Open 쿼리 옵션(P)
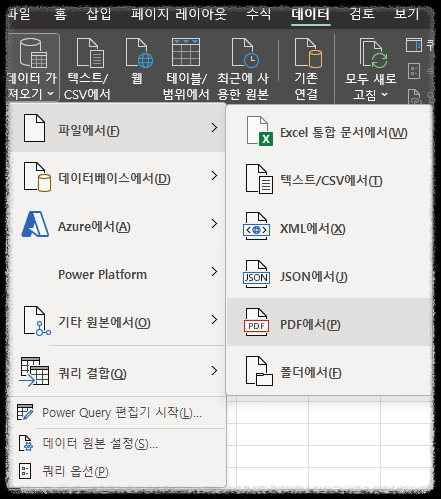The width and height of the screenshot is (441, 499). (117, 471)
